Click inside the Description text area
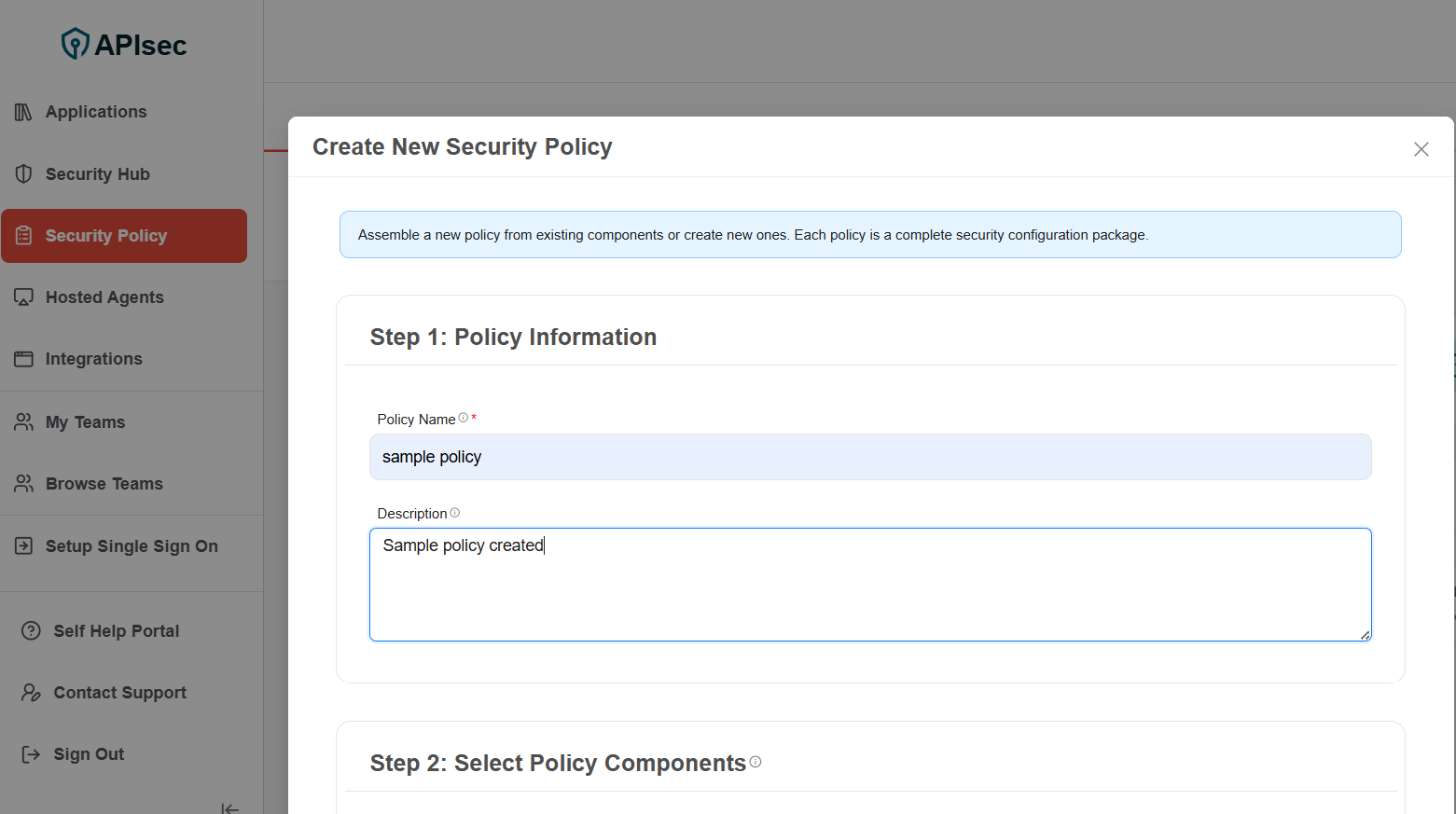Screen dimensions: 1456x814 [x=870, y=584]
